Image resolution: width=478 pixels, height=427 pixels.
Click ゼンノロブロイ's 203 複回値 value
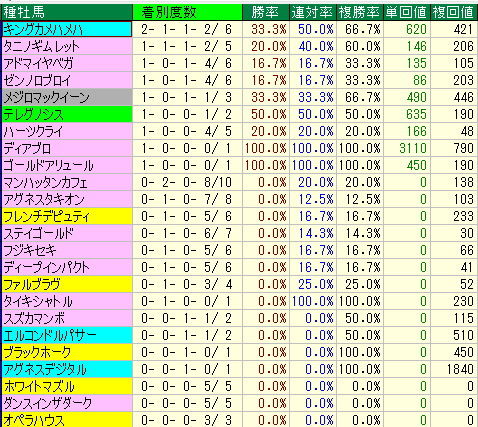[x=463, y=80]
